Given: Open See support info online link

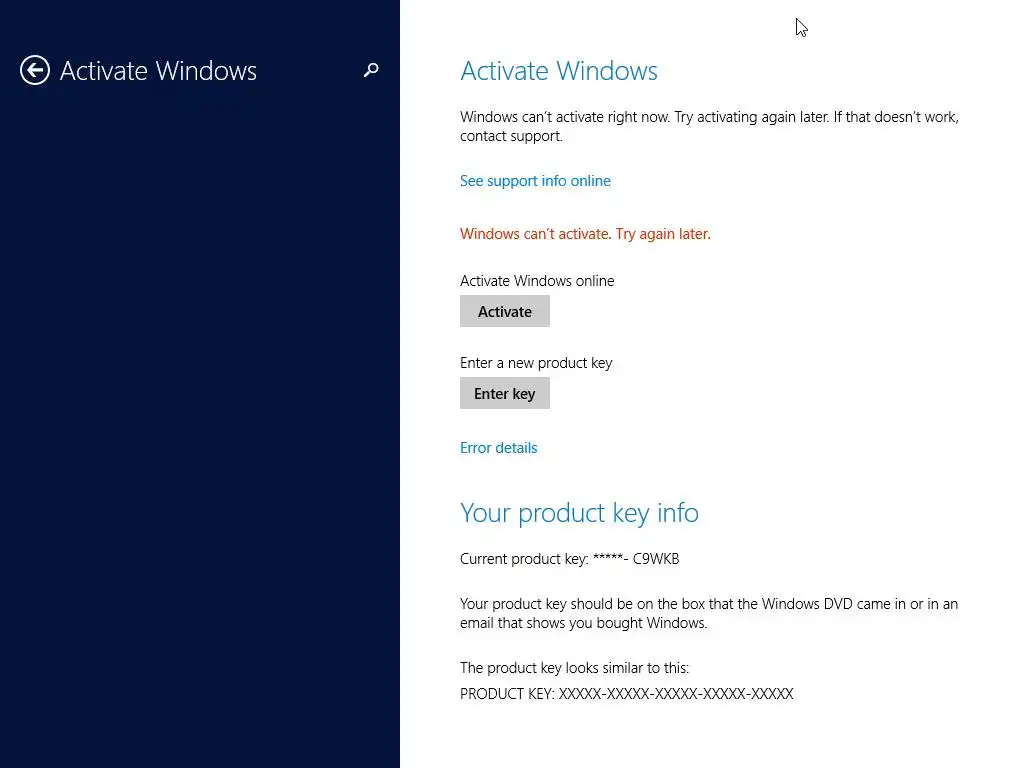Looking at the screenshot, I should [535, 181].
